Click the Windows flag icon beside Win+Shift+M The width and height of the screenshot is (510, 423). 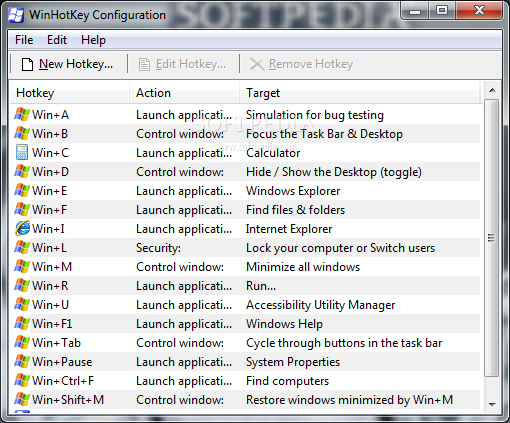22,400
